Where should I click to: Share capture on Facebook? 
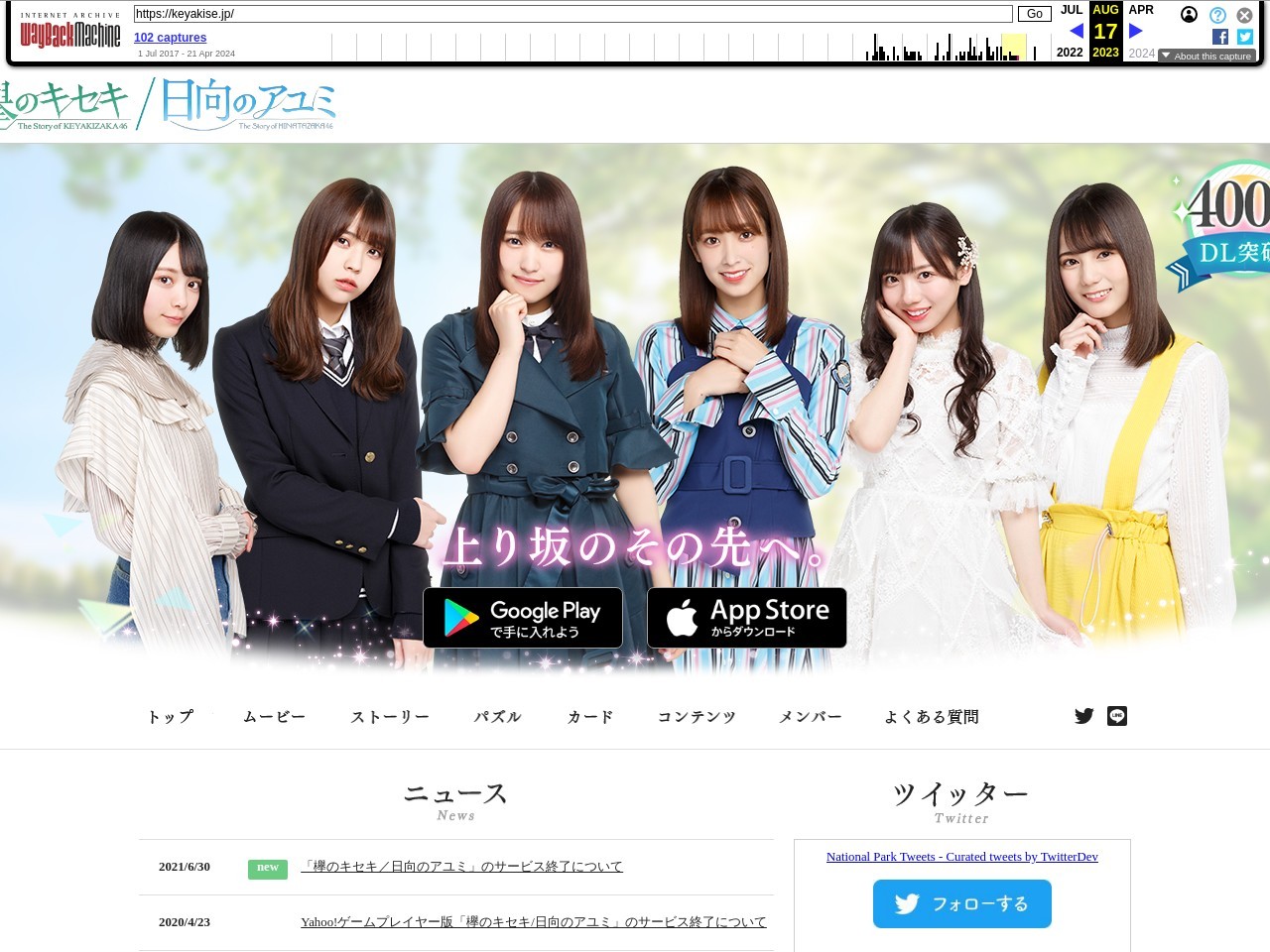point(1220,37)
